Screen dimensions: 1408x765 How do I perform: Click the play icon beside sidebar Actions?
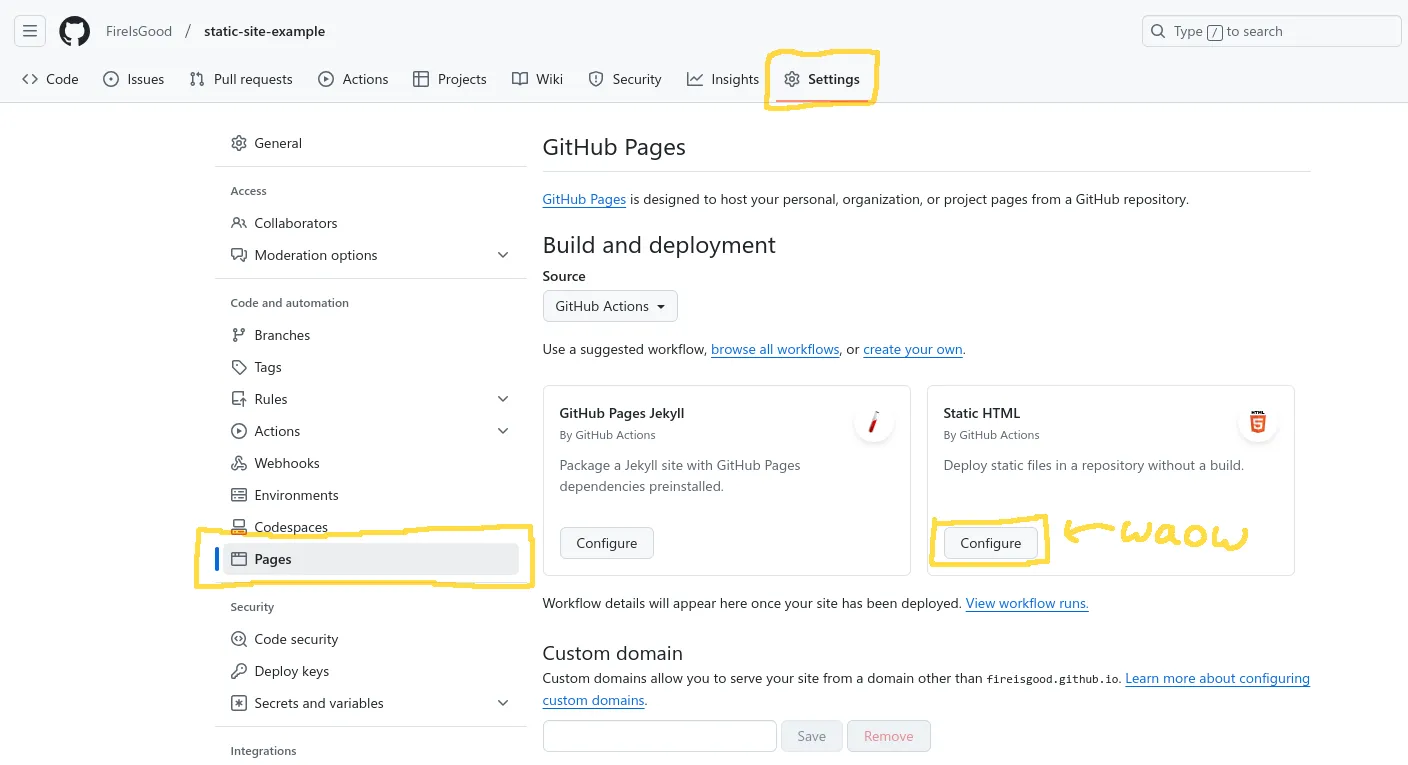[x=239, y=431]
